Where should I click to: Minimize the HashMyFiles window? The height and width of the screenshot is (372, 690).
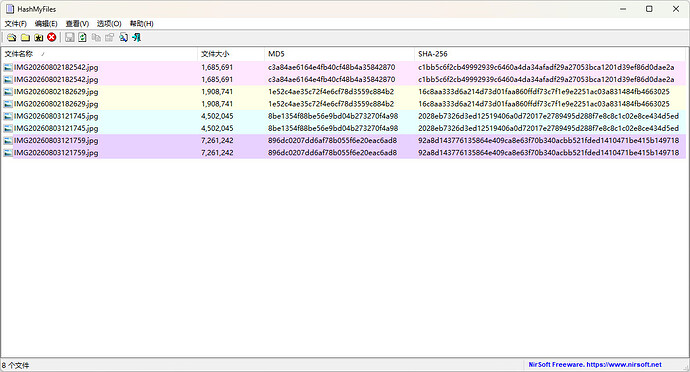(x=623, y=9)
